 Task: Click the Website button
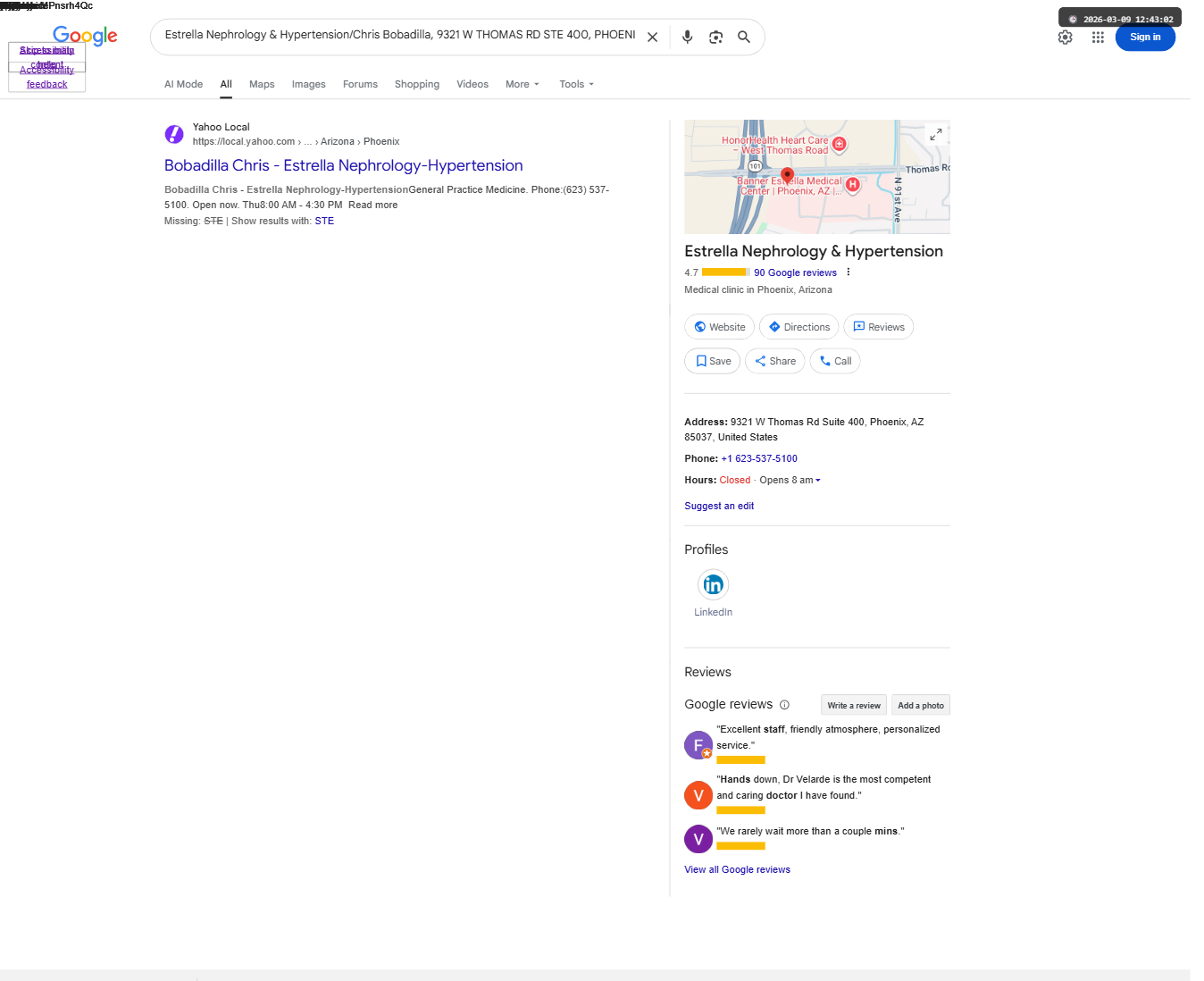720,327
